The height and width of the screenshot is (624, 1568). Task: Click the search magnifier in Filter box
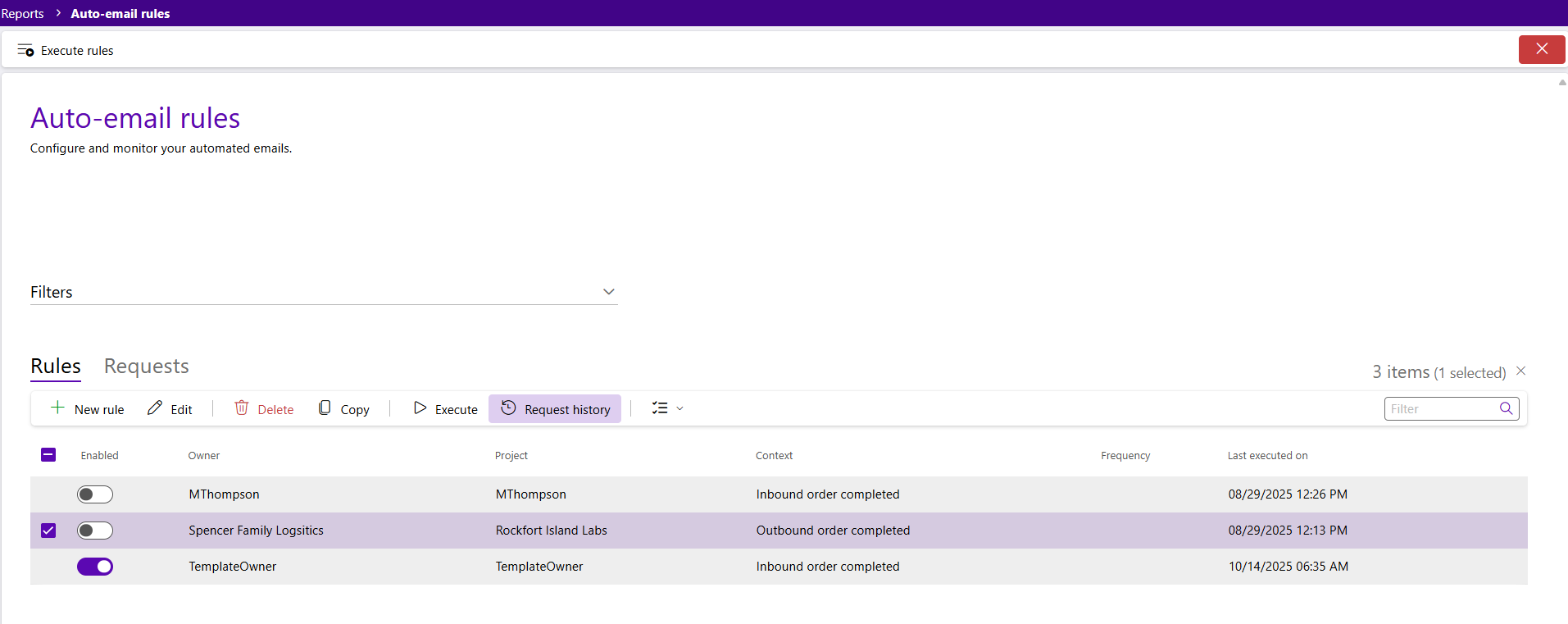click(x=1506, y=408)
